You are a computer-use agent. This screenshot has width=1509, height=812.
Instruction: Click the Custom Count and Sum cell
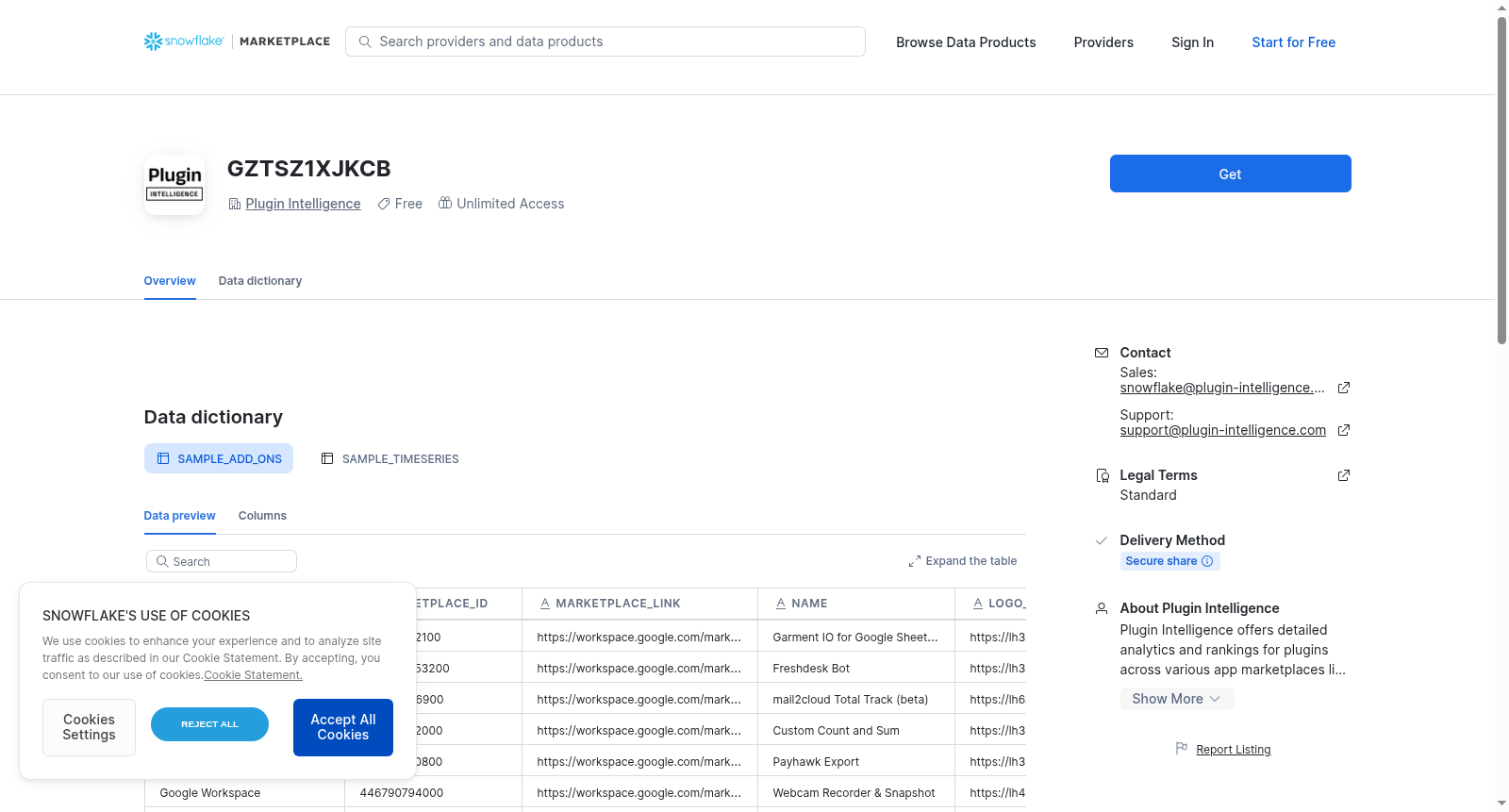coord(856,730)
